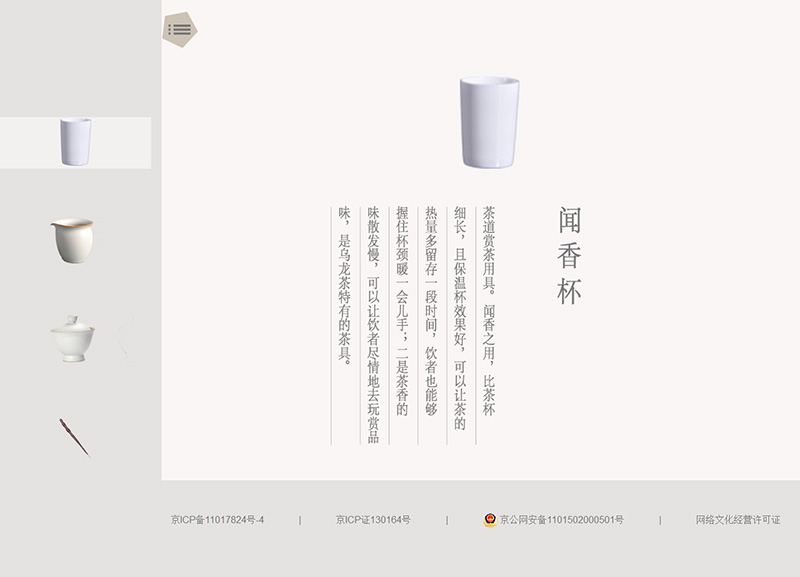This screenshot has height=577, width=800.
Task: Choose the lidded gaiwan bowl in sidebar
Action: (x=73, y=338)
